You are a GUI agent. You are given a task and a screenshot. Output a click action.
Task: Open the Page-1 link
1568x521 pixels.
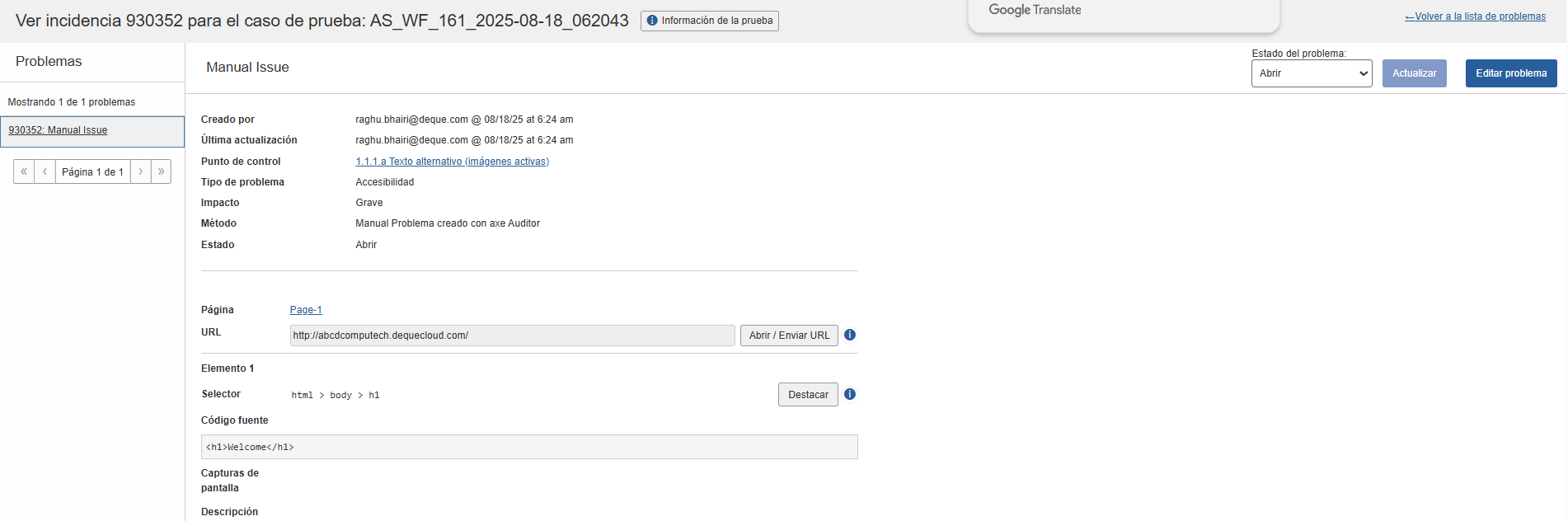[306, 310]
